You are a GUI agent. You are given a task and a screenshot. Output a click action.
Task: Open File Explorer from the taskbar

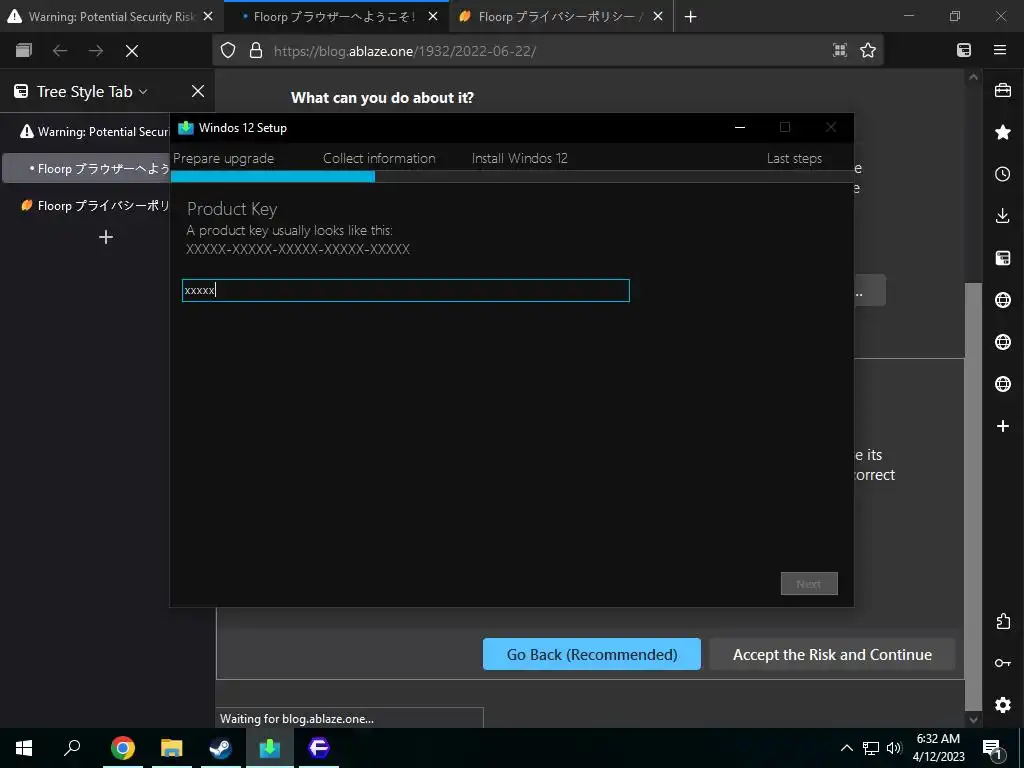172,748
